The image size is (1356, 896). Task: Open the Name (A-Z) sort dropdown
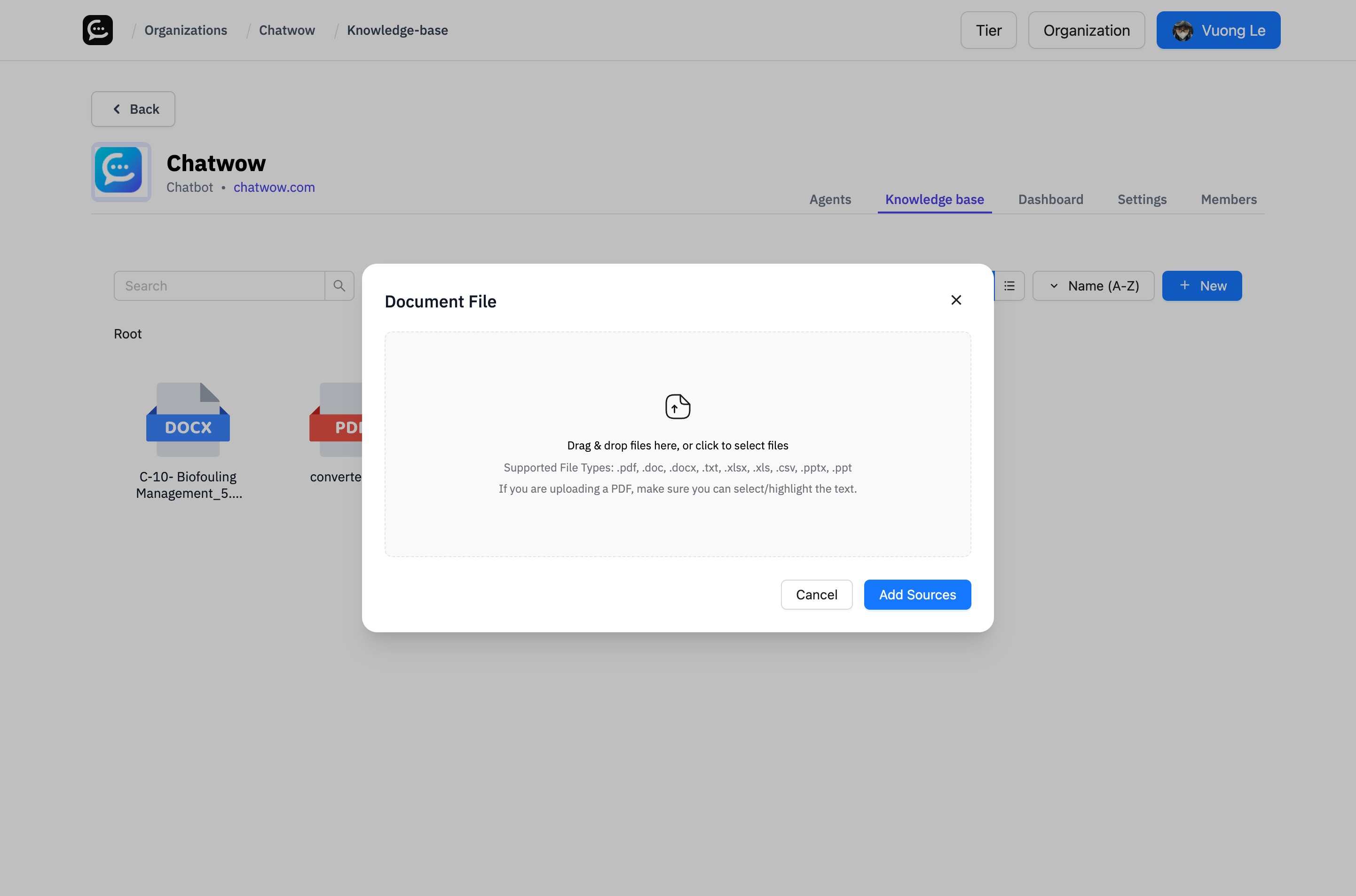coord(1093,285)
